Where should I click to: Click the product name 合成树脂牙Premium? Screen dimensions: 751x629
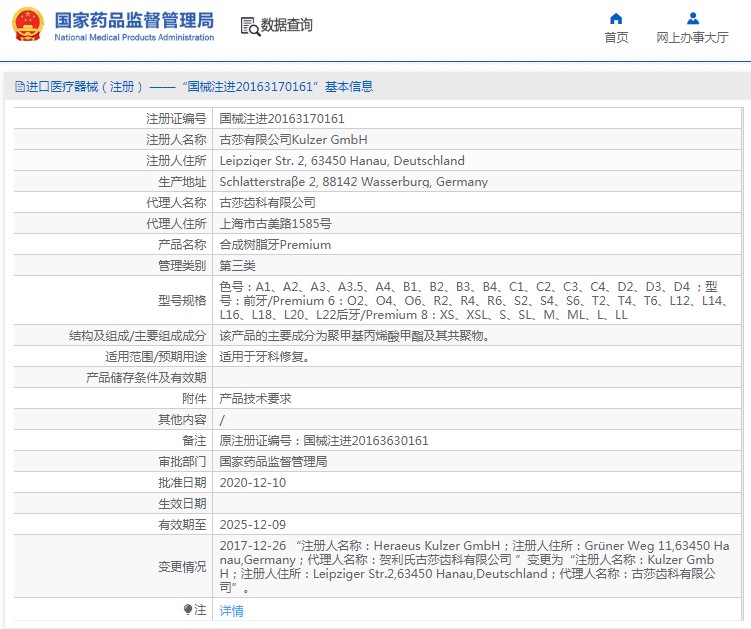275,245
